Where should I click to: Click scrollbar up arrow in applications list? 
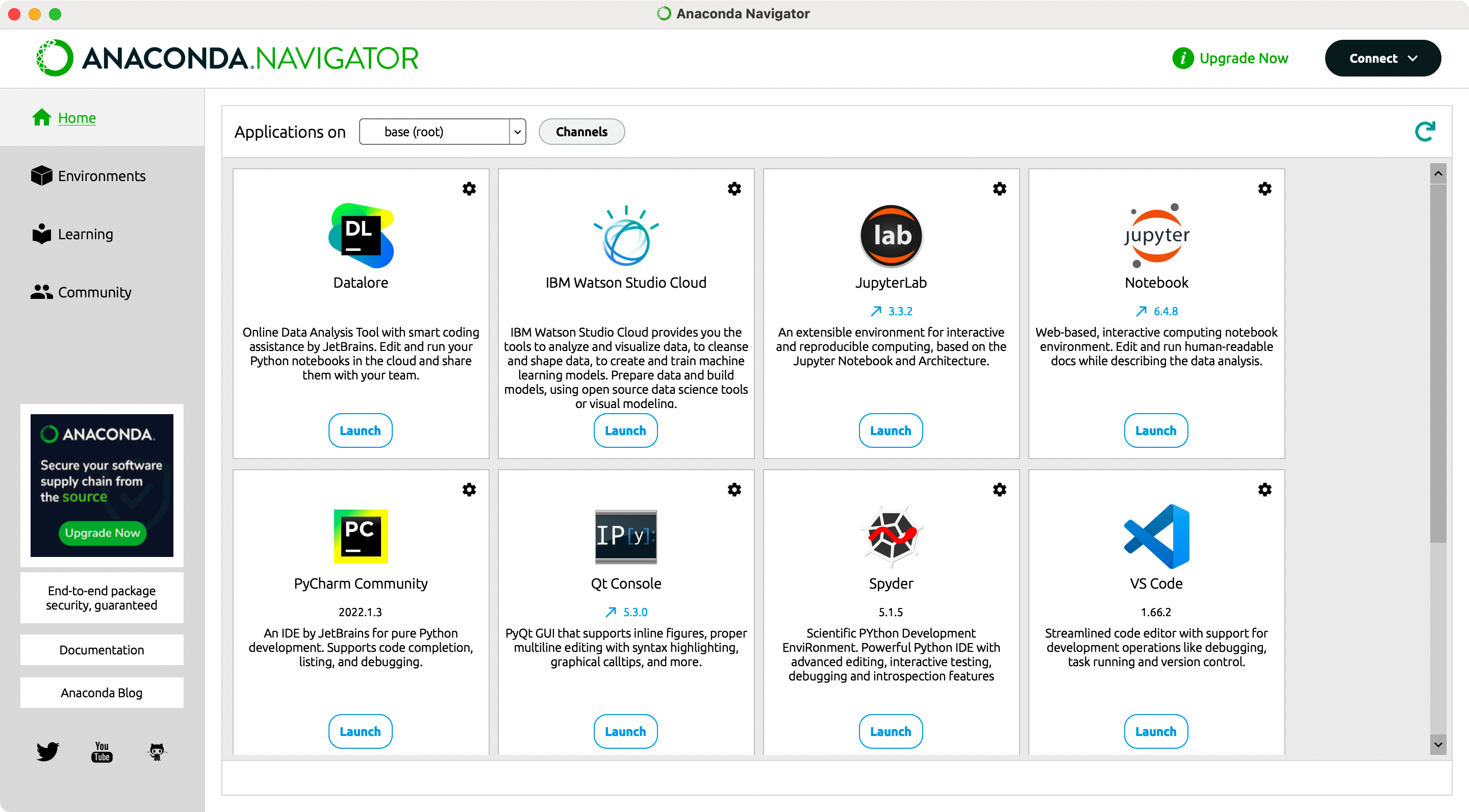[1438, 173]
